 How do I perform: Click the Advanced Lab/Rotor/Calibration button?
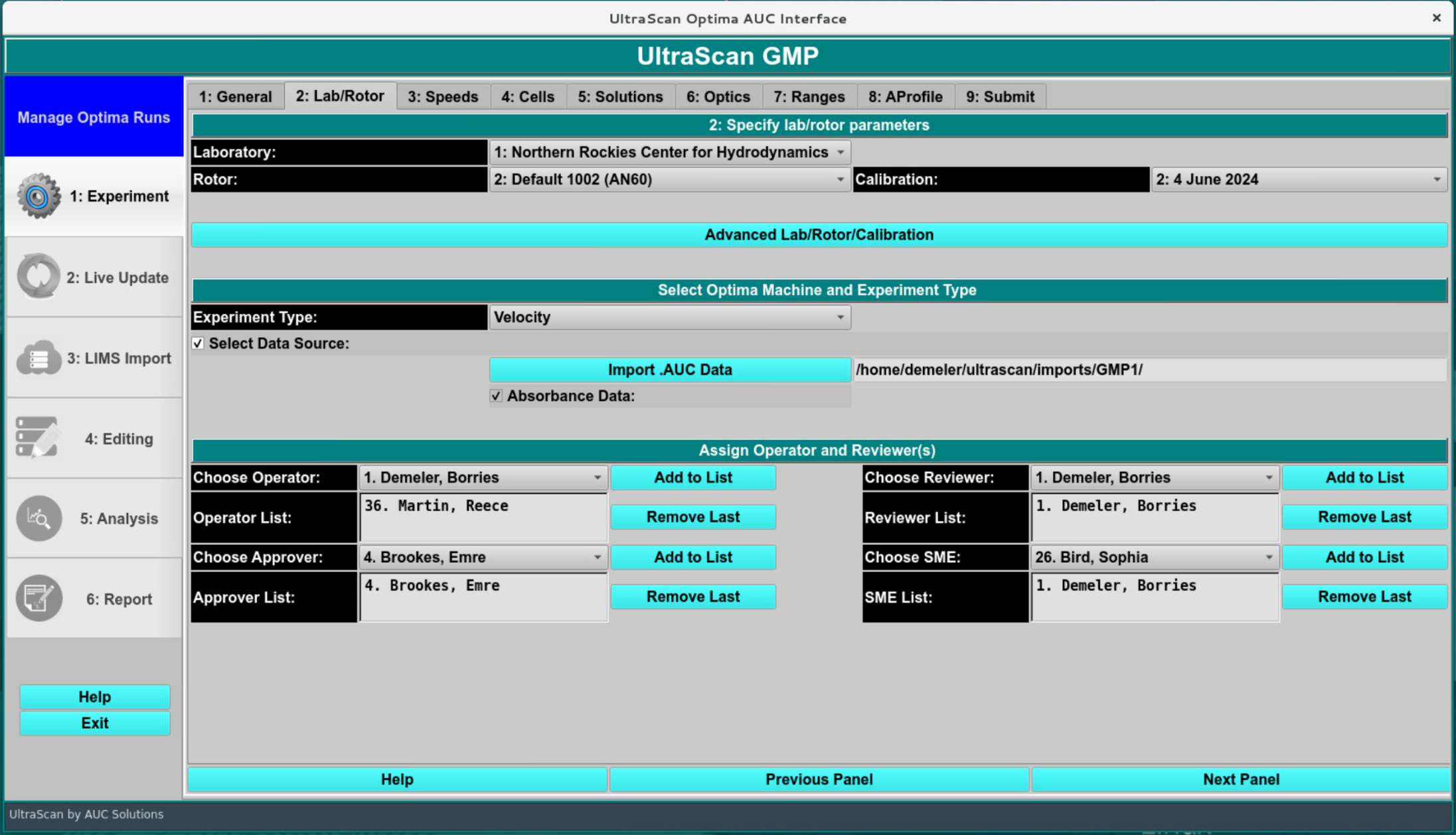[818, 235]
